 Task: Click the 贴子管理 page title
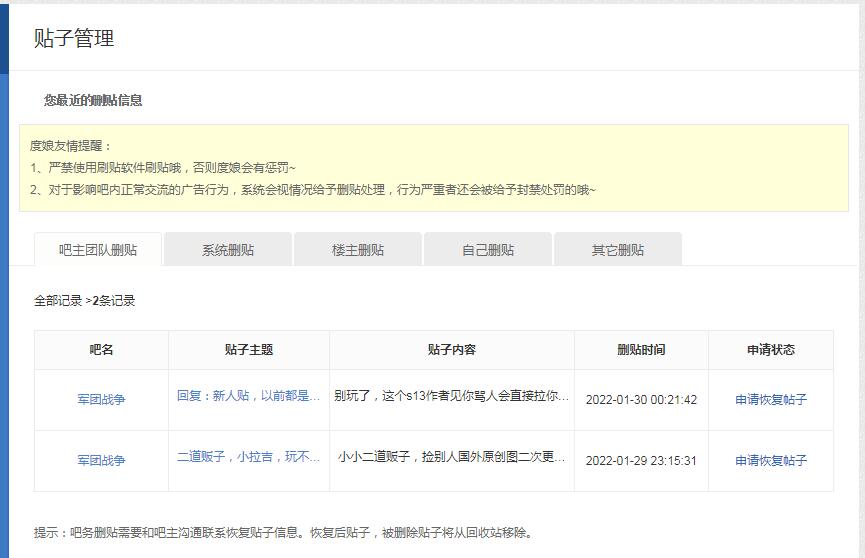(74, 38)
